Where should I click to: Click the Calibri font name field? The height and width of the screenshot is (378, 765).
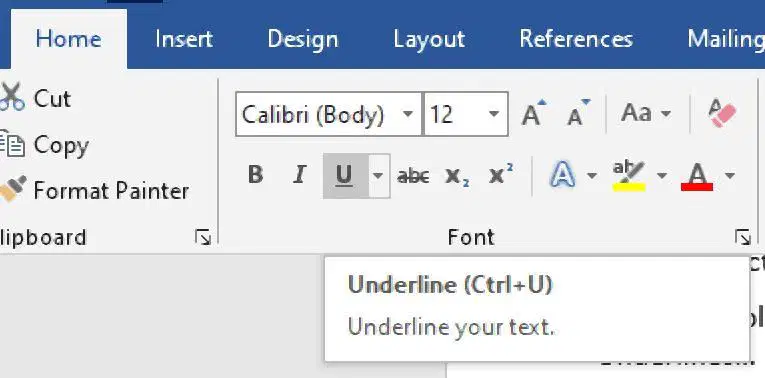tap(322, 114)
